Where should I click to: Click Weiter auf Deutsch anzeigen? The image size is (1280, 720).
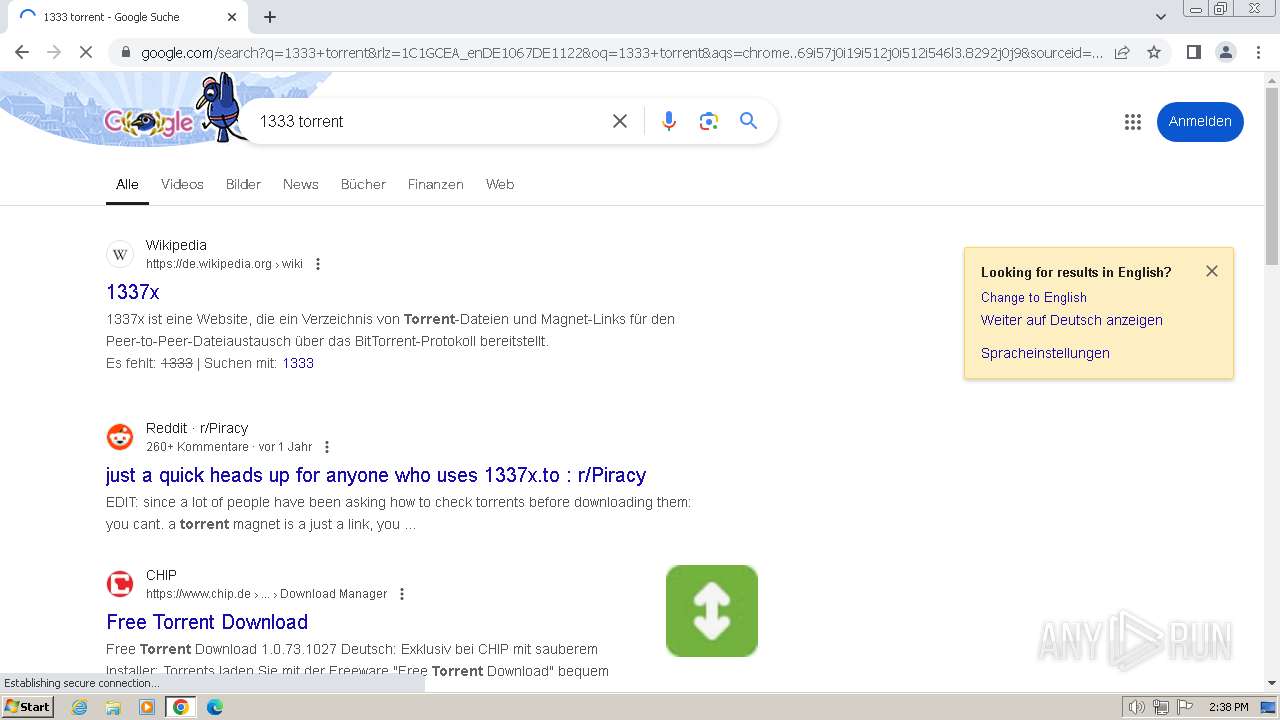click(x=1071, y=320)
